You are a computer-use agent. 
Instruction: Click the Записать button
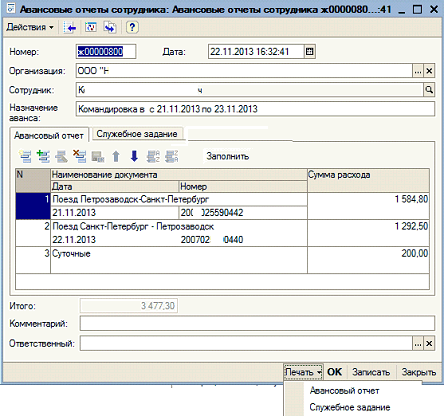tap(371, 372)
